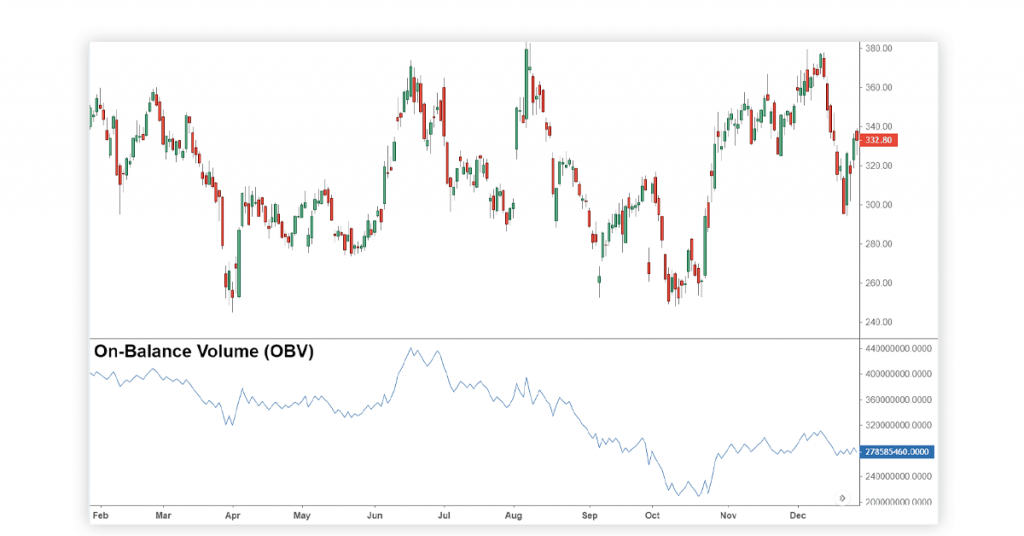1024x536 pixels.
Task: Select the Nov label on time axis
Action: [728, 516]
